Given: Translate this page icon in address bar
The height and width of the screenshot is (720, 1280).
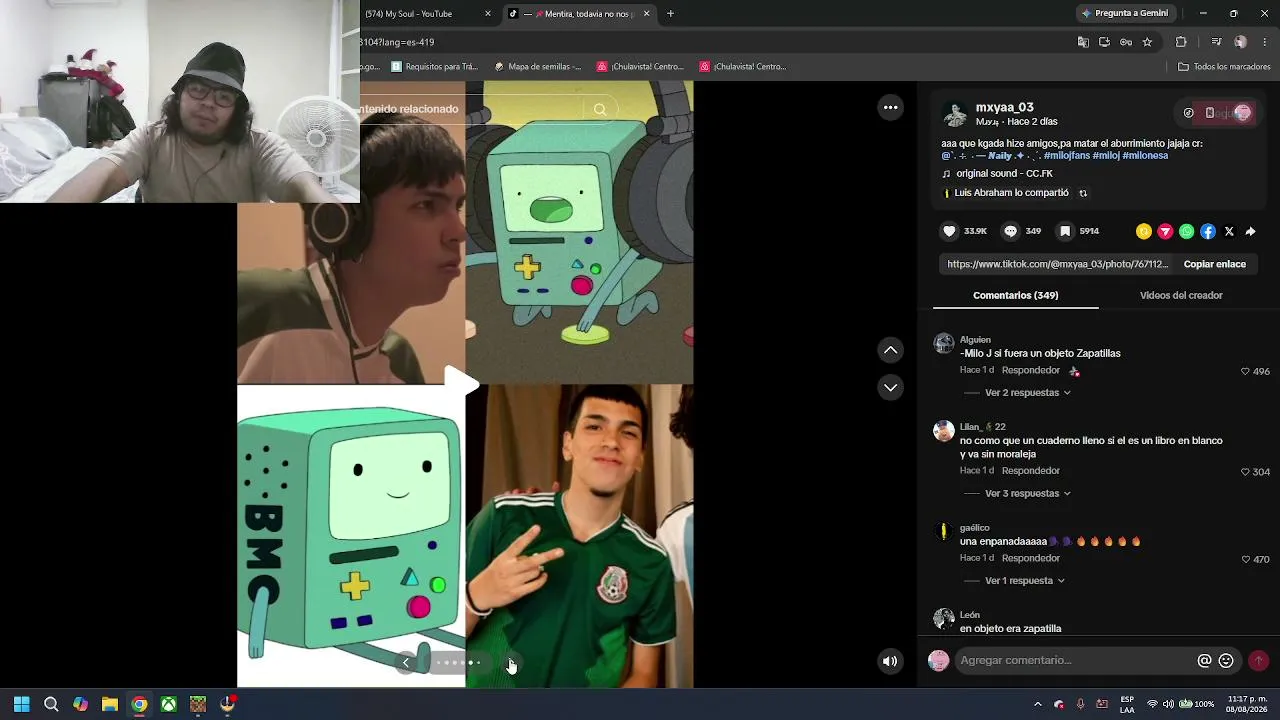Looking at the screenshot, I should (1083, 42).
